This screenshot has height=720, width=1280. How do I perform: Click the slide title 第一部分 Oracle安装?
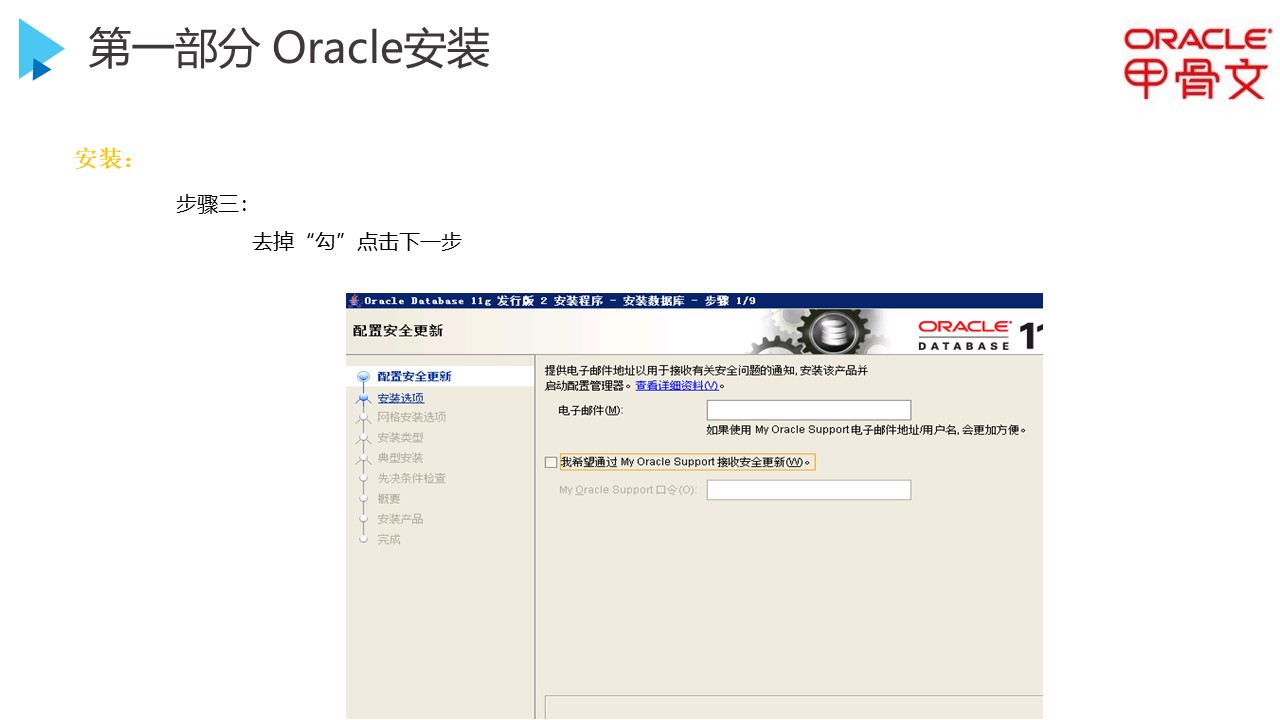coord(289,48)
